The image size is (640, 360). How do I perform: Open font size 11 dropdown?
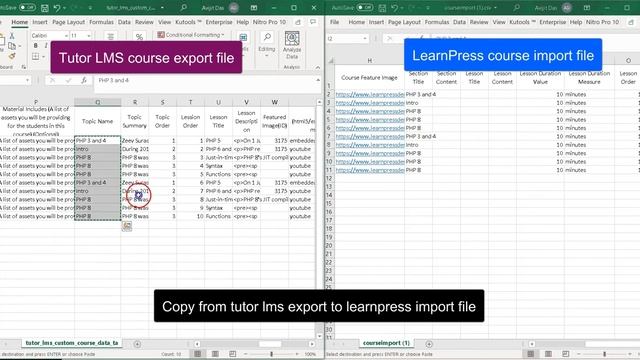point(89,36)
